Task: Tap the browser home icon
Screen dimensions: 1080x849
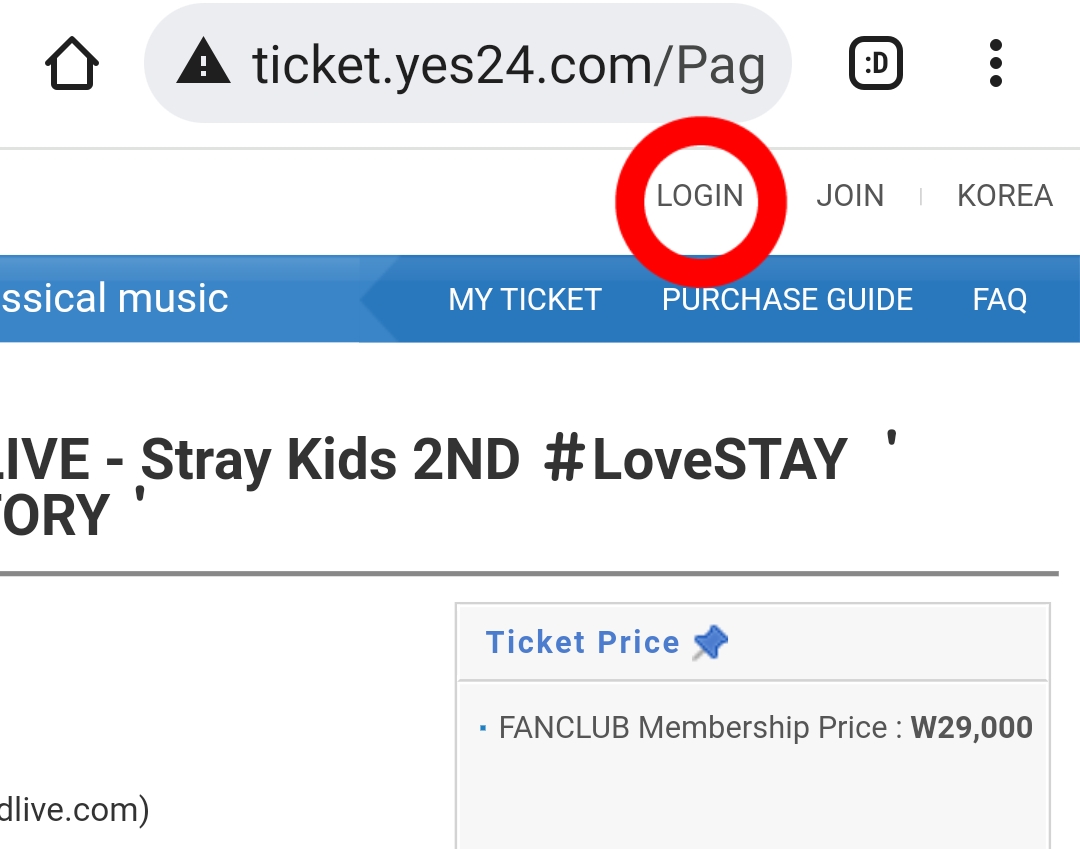Action: [x=72, y=66]
